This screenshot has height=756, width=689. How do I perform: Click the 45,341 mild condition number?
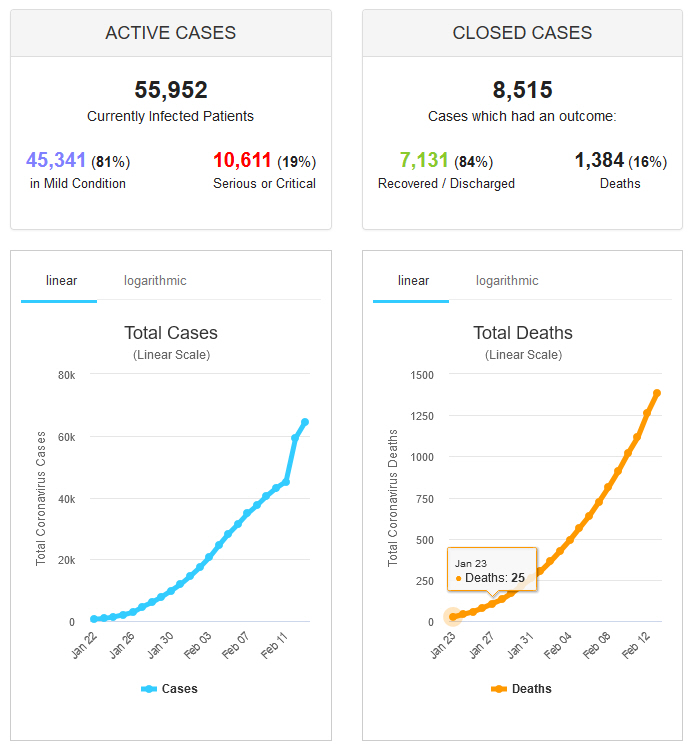56,160
